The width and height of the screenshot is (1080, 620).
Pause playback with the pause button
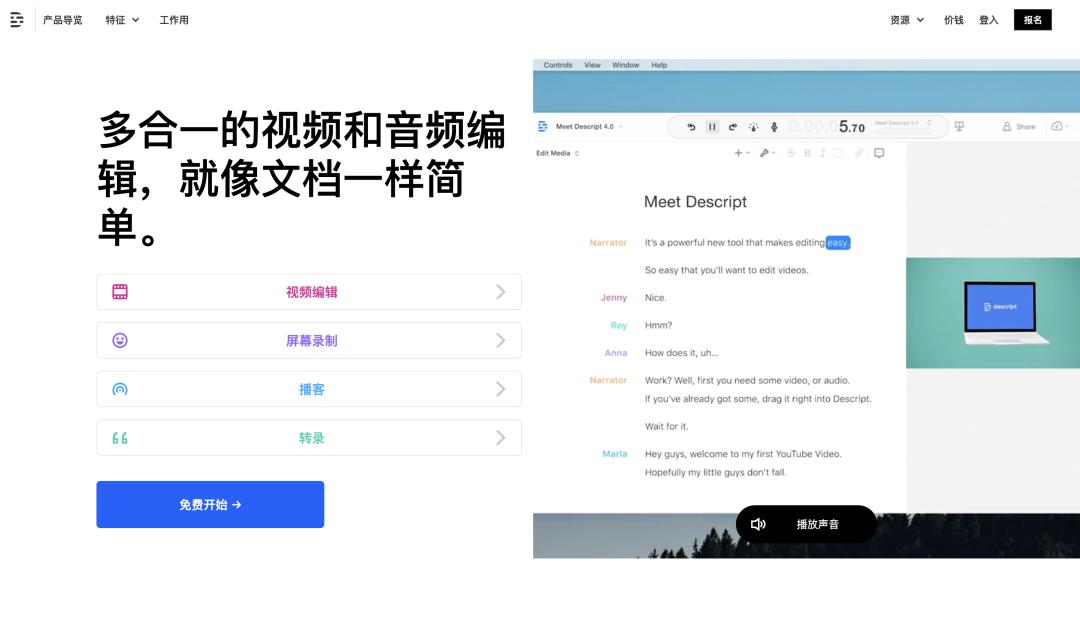(712, 127)
